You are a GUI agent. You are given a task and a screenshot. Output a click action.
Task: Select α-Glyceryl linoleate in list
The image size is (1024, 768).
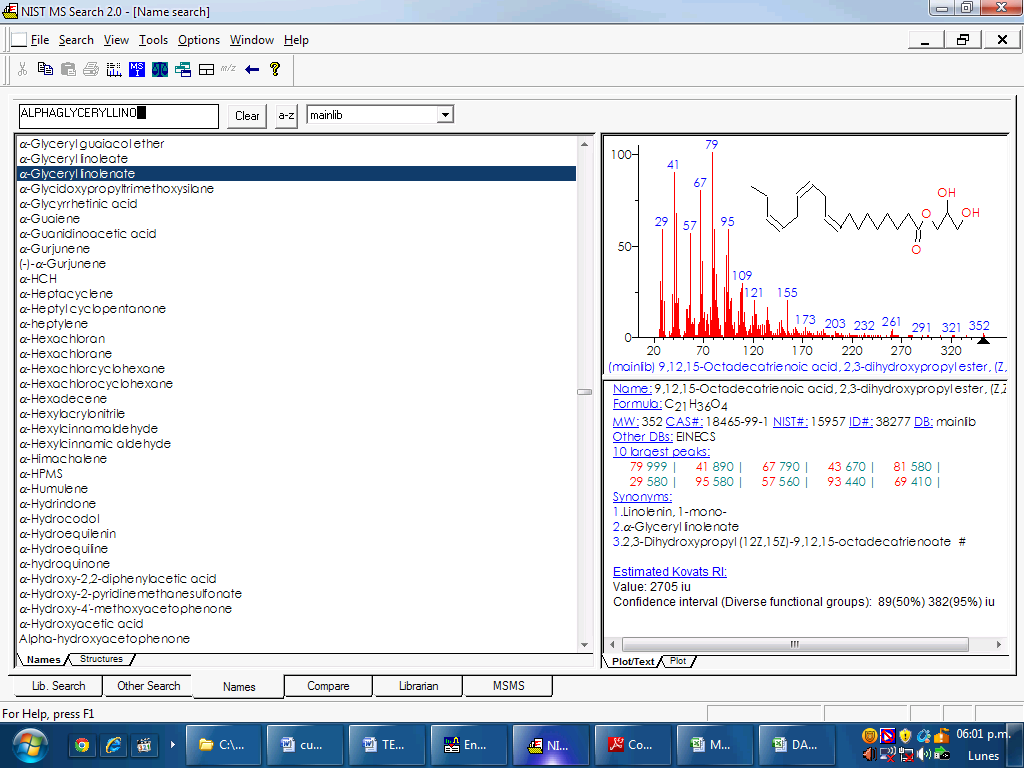tap(296, 159)
